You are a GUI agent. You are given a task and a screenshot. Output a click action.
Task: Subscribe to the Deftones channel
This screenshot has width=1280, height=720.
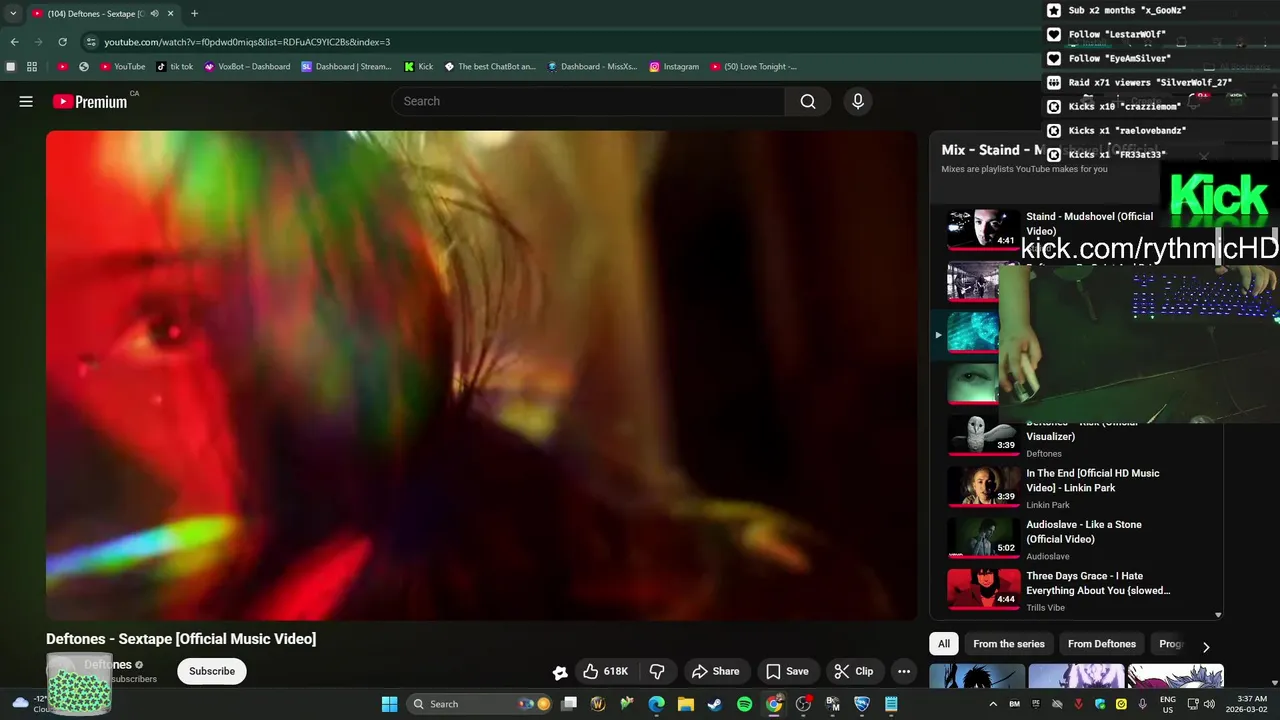212,671
